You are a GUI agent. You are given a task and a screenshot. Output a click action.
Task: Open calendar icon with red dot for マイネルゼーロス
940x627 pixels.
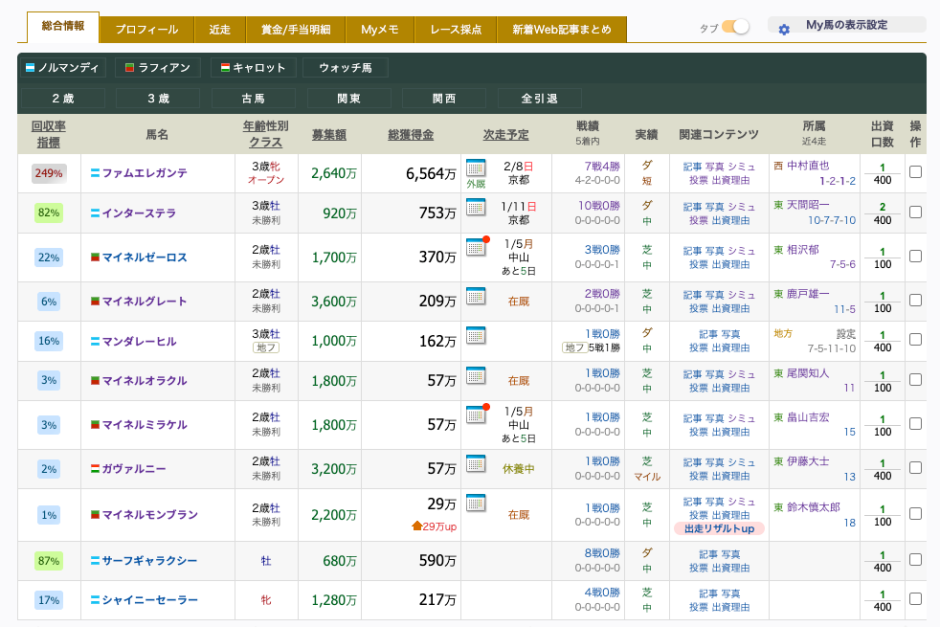tap(476, 247)
